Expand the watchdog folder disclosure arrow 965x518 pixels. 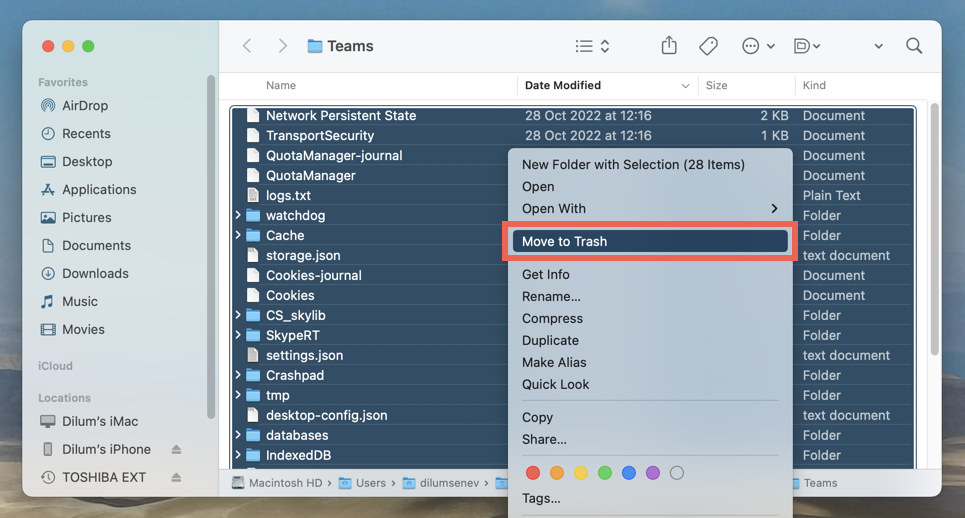(x=238, y=215)
